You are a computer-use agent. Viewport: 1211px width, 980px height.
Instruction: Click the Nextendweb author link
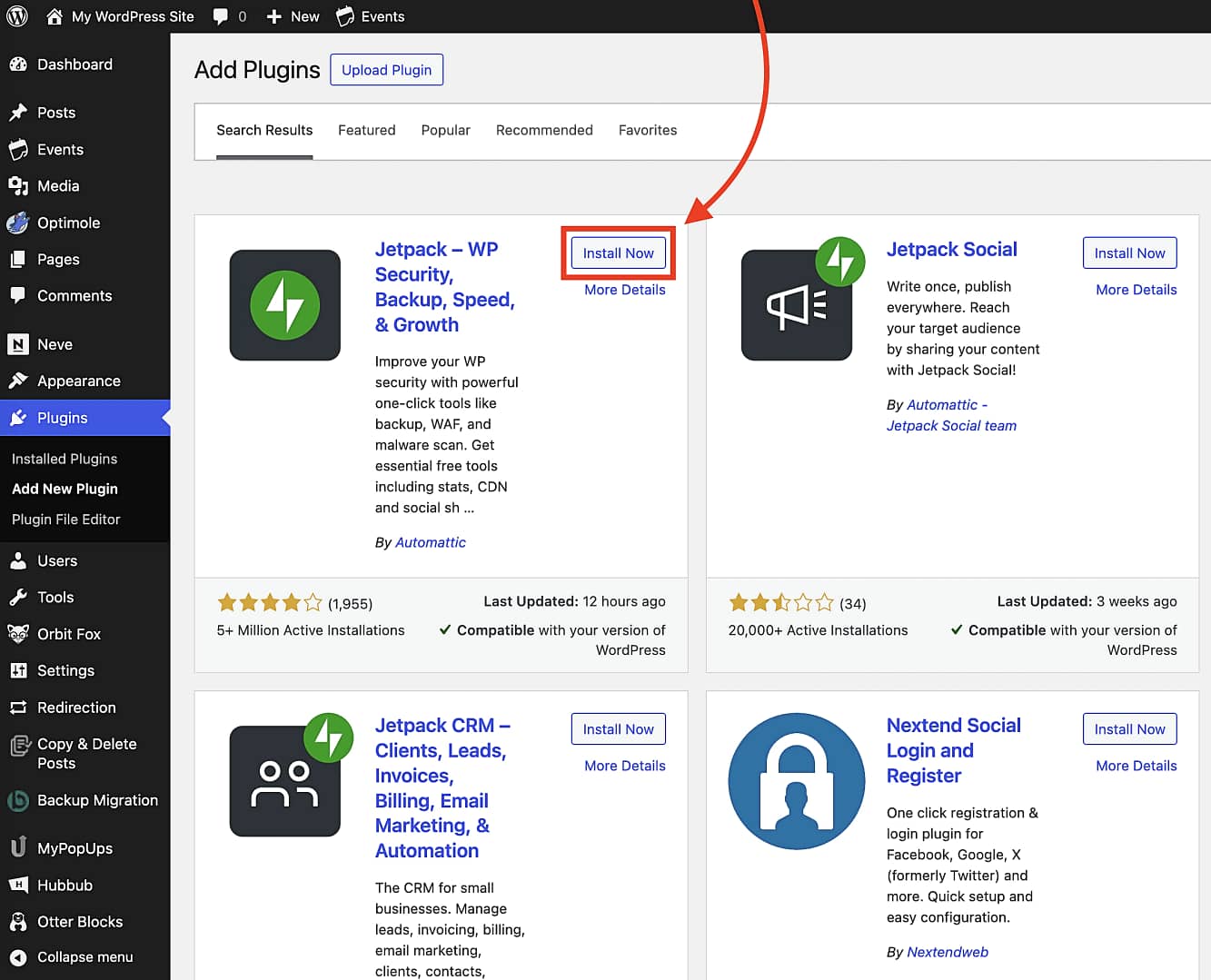coord(948,952)
